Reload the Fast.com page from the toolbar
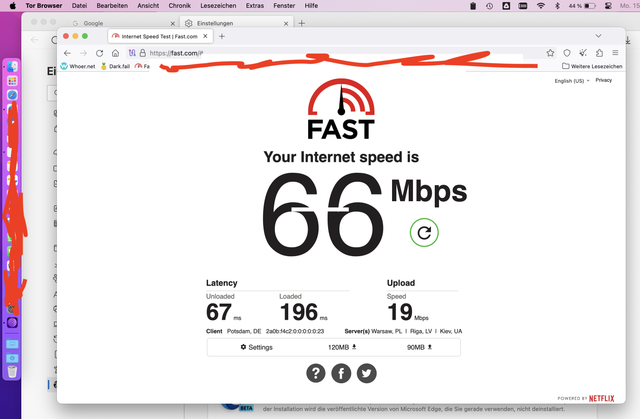640x419 pixels. (x=99, y=53)
